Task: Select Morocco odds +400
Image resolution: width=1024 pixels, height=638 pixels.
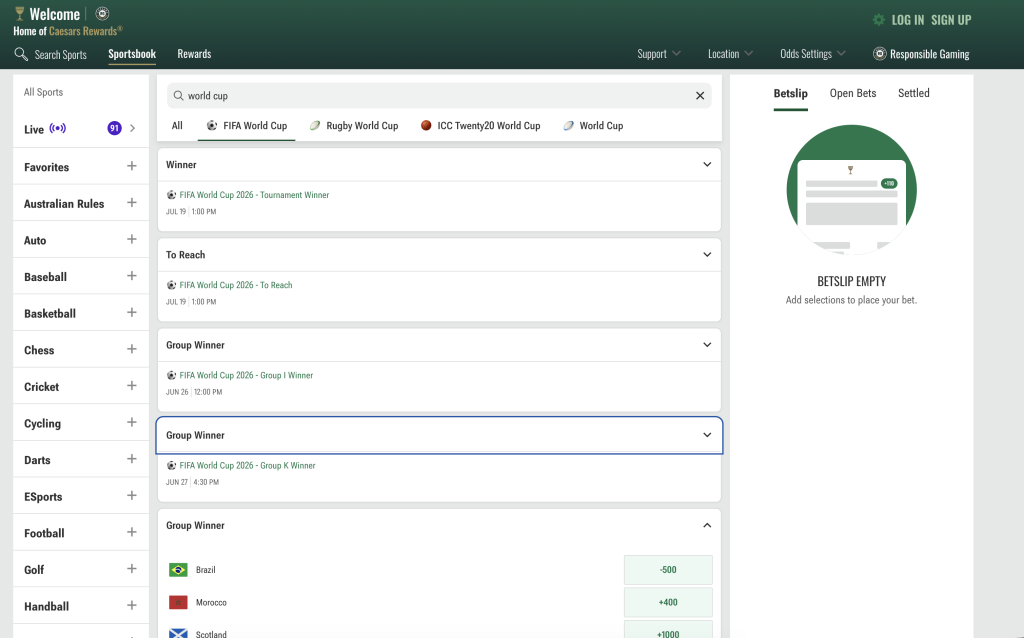Action: pos(668,602)
